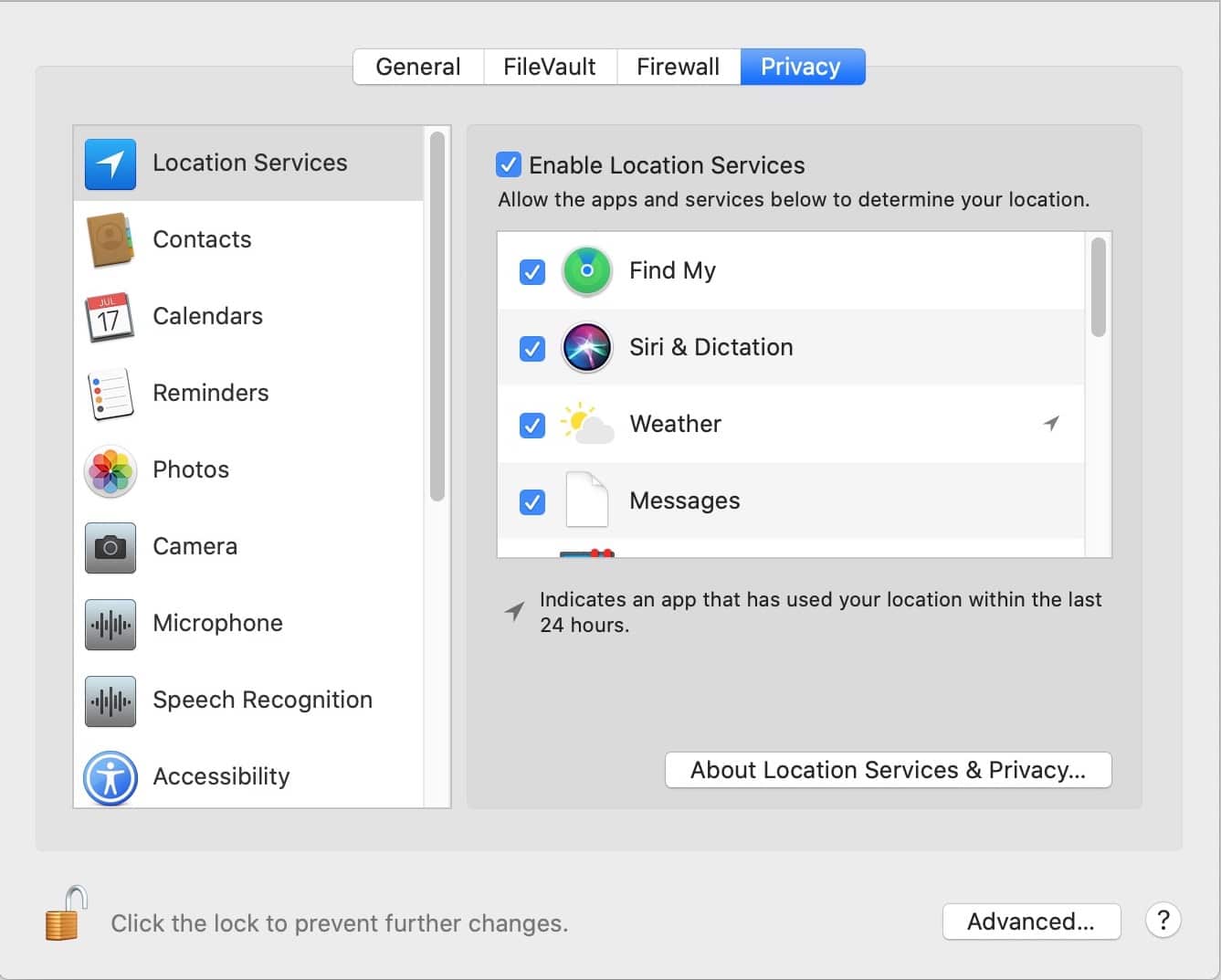Select Speech Recognition label in sidebar
Viewport: 1221px width, 980px height.
263,700
